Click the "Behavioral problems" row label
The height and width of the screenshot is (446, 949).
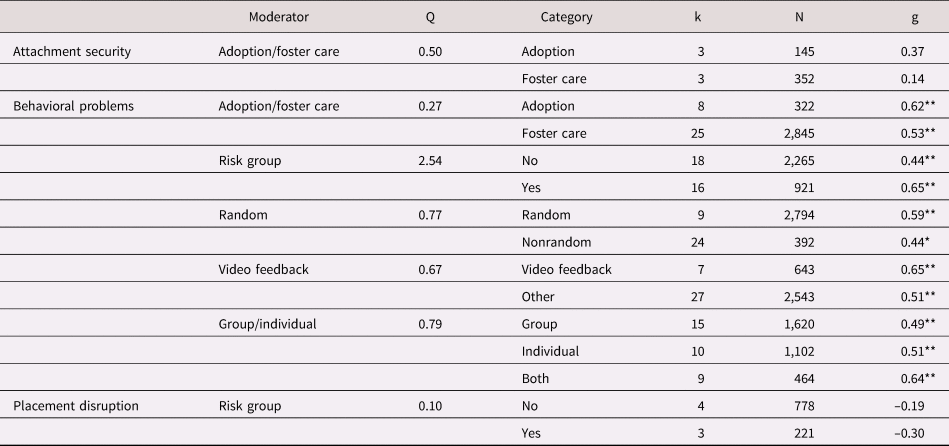pos(69,106)
